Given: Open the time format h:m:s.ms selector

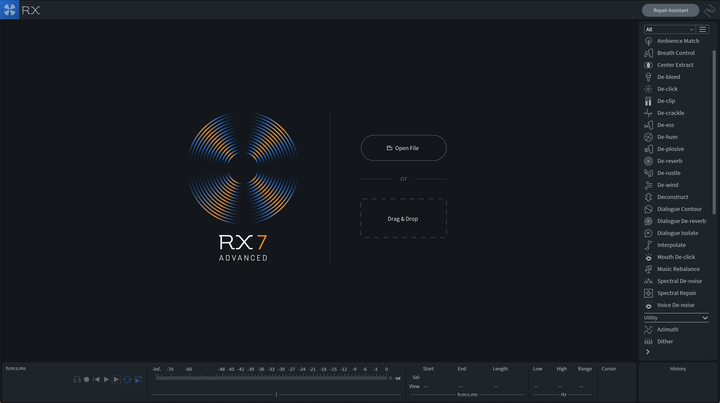Looking at the screenshot, I should pyautogui.click(x=467, y=395).
